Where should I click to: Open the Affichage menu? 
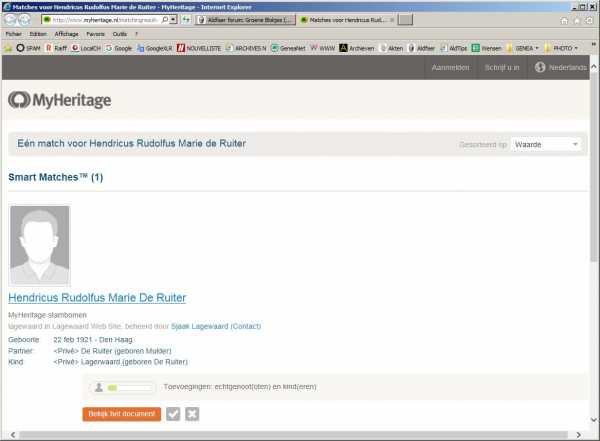[66, 33]
